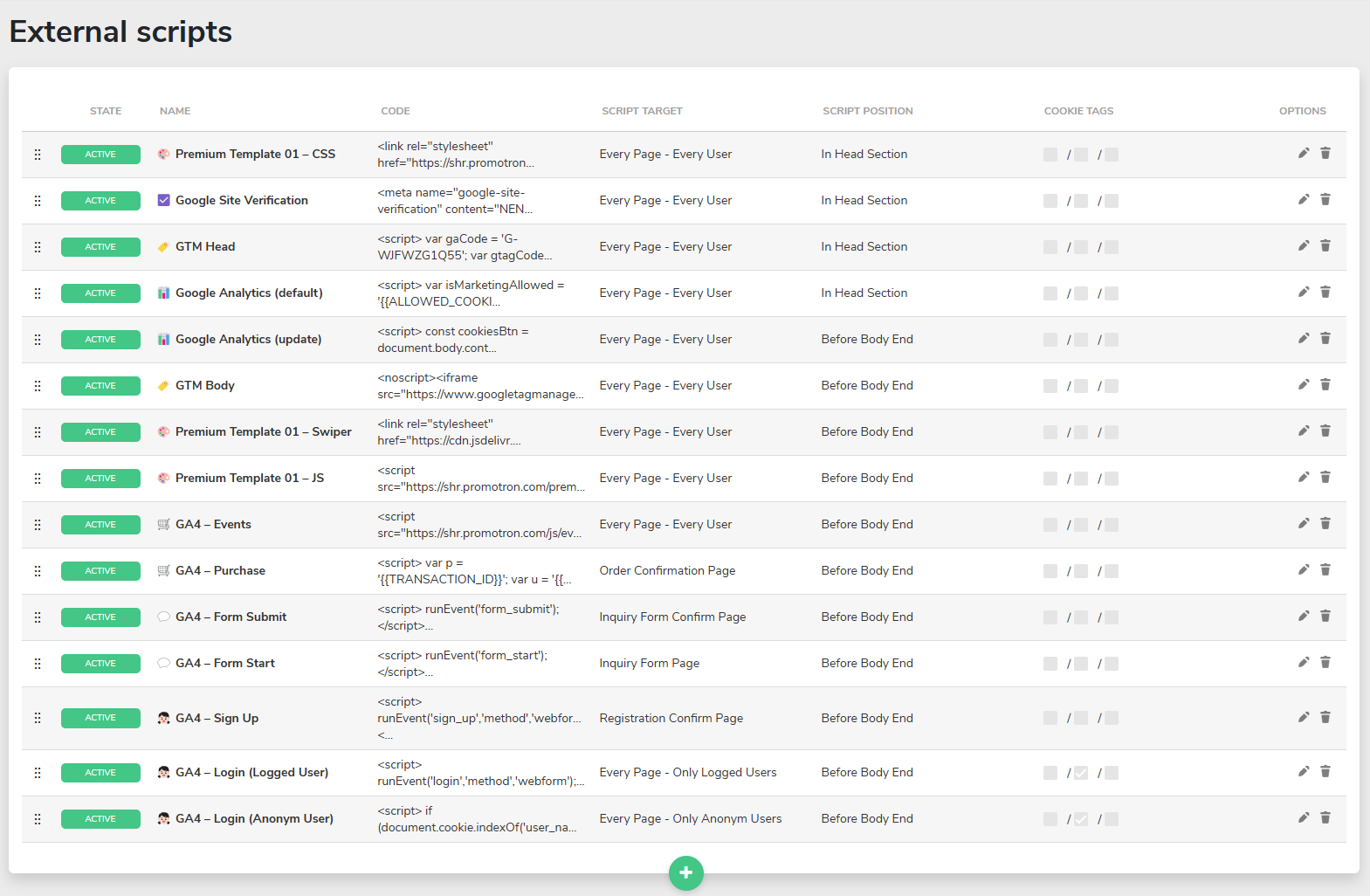
Task: Toggle ACTIVE state of GA4 – Sign Up
Action: [x=100, y=718]
